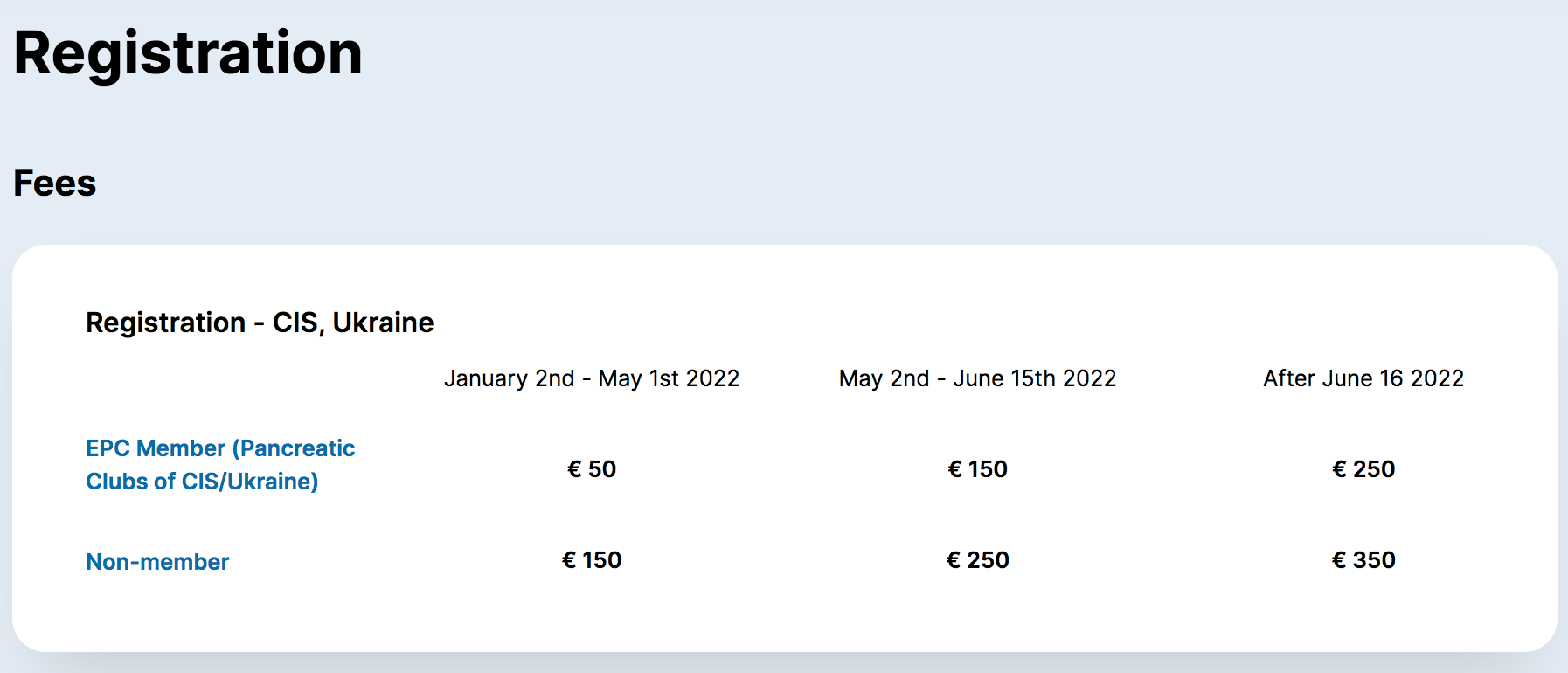Click the Non-member € 150 early fee

[x=592, y=560]
